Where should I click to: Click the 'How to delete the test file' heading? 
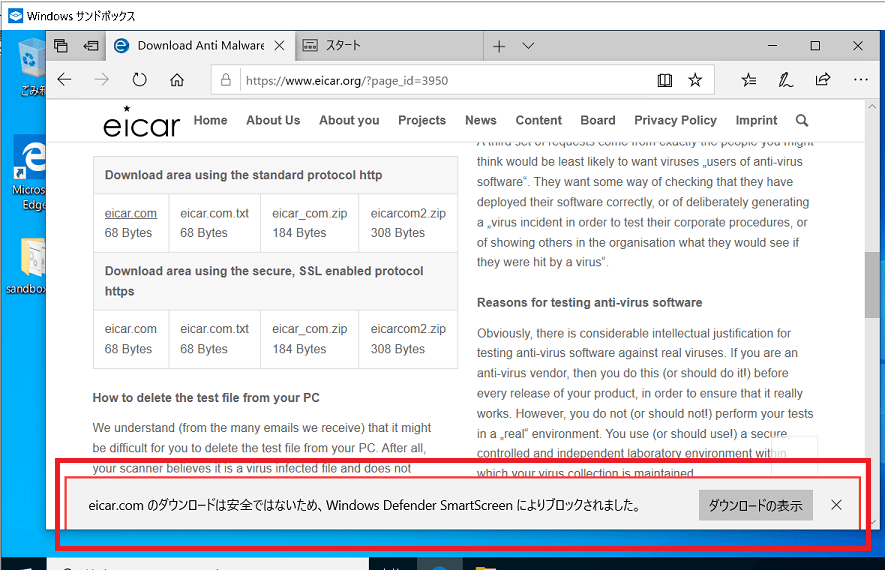(x=206, y=398)
